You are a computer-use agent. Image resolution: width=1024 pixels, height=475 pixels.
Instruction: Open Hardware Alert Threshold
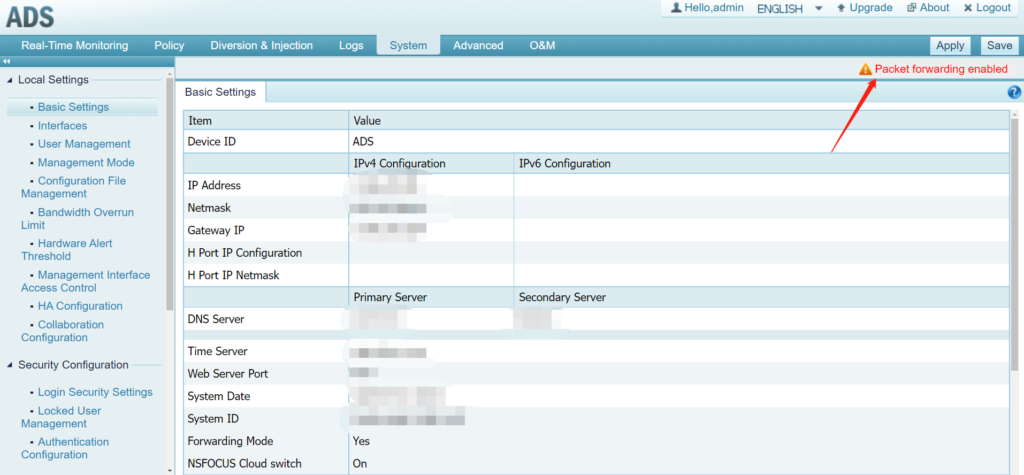click(x=67, y=250)
